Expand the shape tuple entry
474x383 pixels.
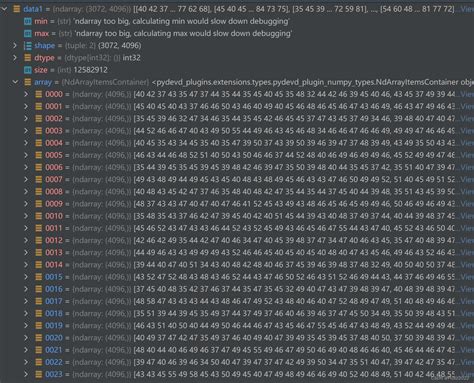tap(15, 45)
